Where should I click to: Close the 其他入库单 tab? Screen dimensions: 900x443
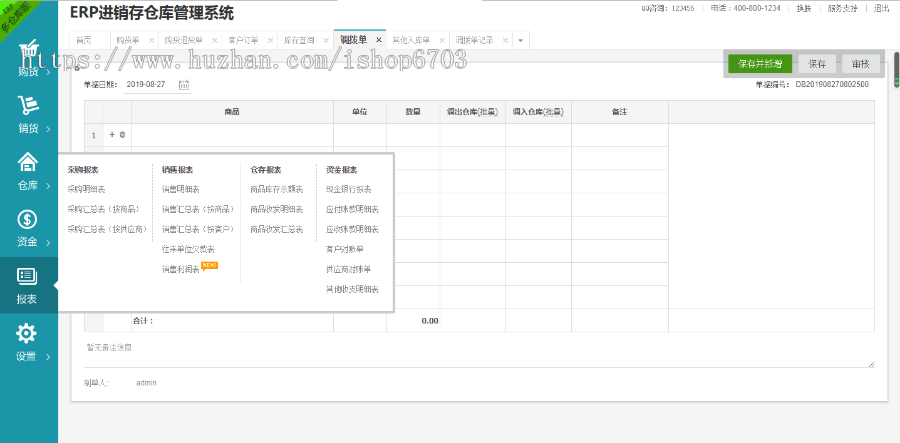click(x=442, y=40)
